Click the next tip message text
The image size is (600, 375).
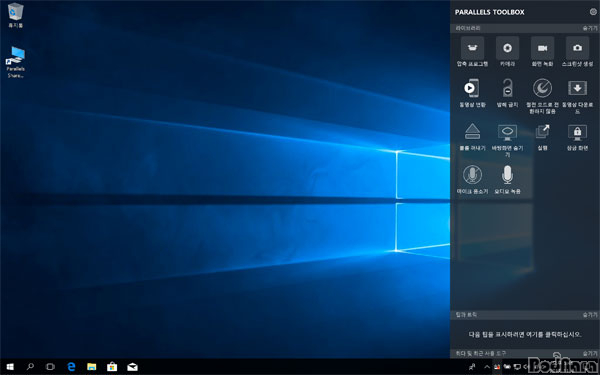point(525,334)
